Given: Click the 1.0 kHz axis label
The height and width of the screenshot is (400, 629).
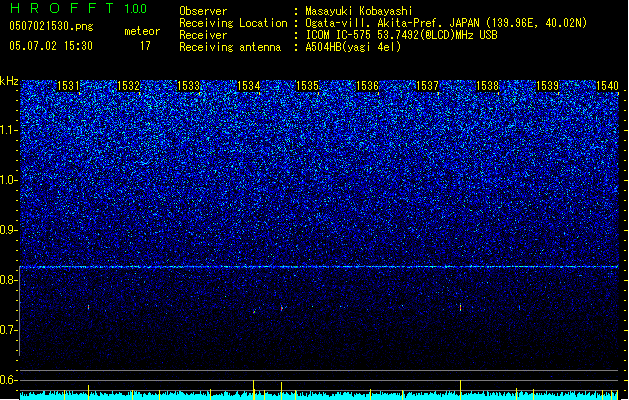Looking at the screenshot, I should pyautogui.click(x=8, y=180).
